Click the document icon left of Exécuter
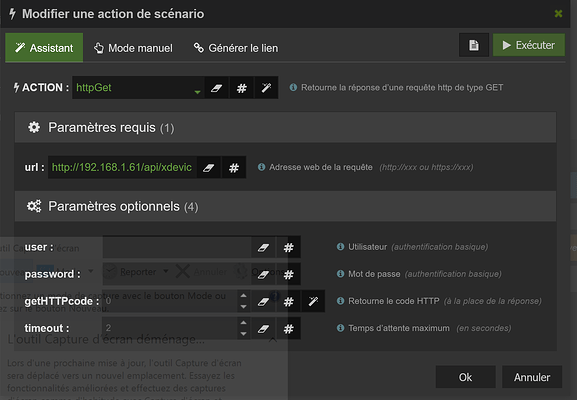The width and height of the screenshot is (577, 400). pos(474,45)
